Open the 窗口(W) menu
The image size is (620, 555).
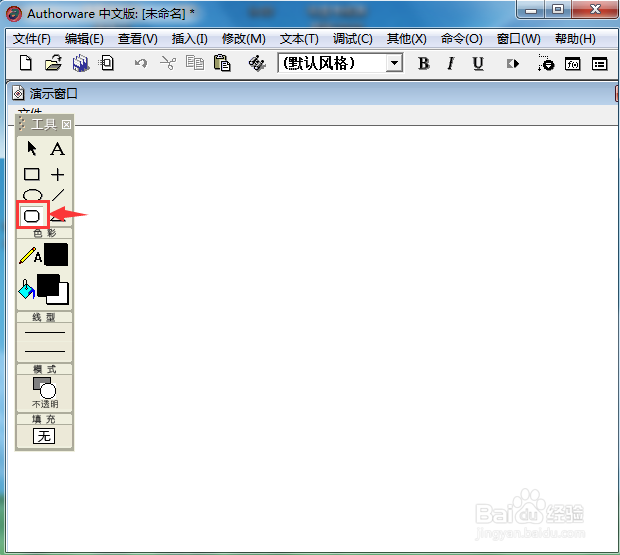(518, 39)
